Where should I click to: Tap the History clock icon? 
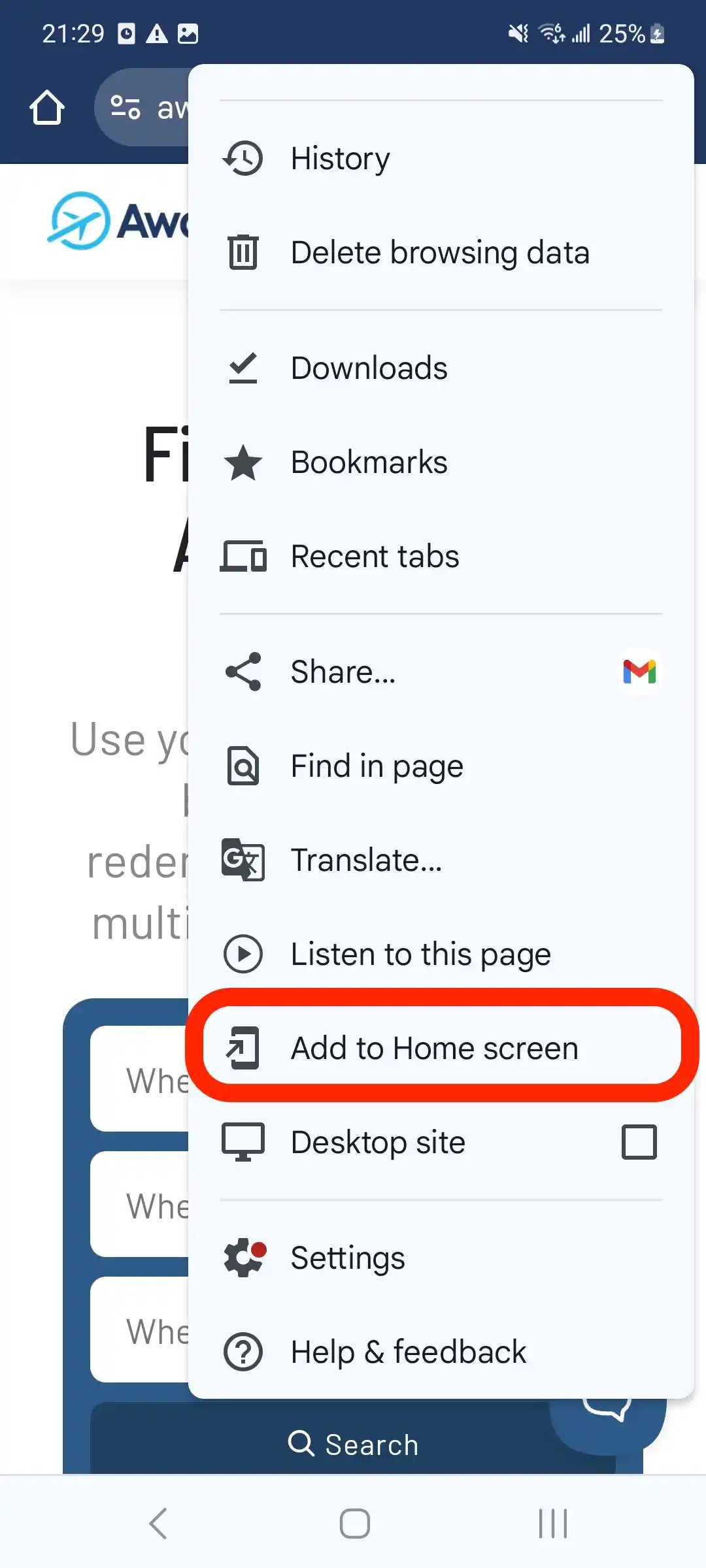[243, 158]
